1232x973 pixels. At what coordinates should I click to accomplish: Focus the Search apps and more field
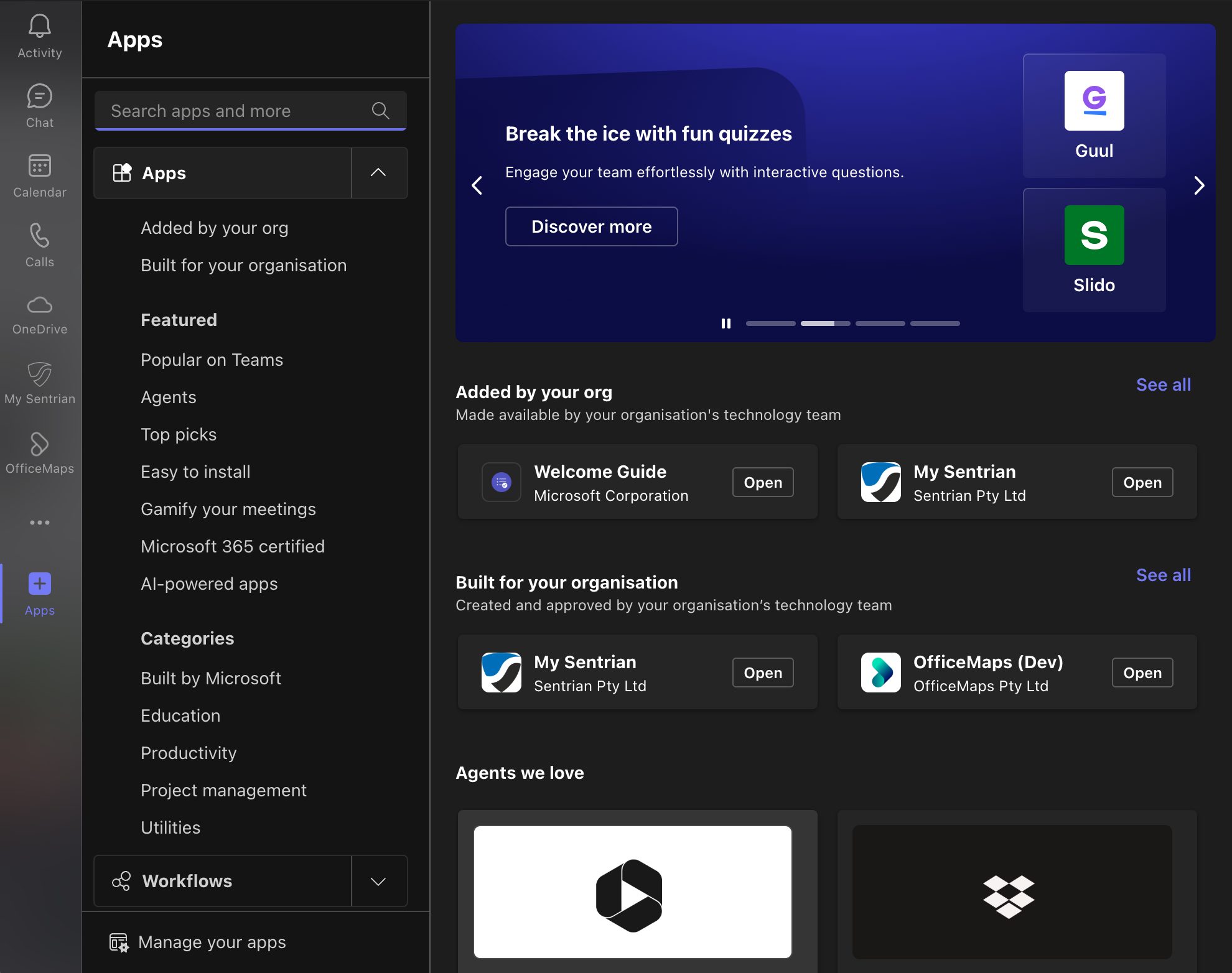click(x=251, y=111)
